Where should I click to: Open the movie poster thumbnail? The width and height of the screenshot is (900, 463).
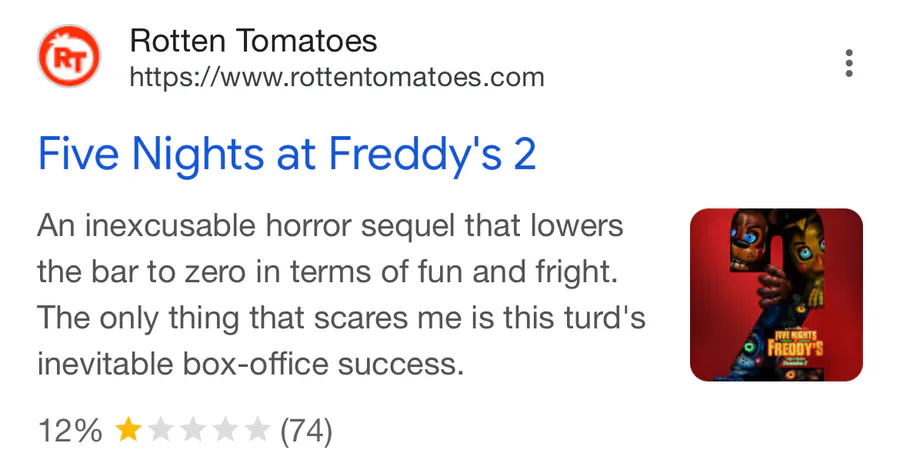776,294
